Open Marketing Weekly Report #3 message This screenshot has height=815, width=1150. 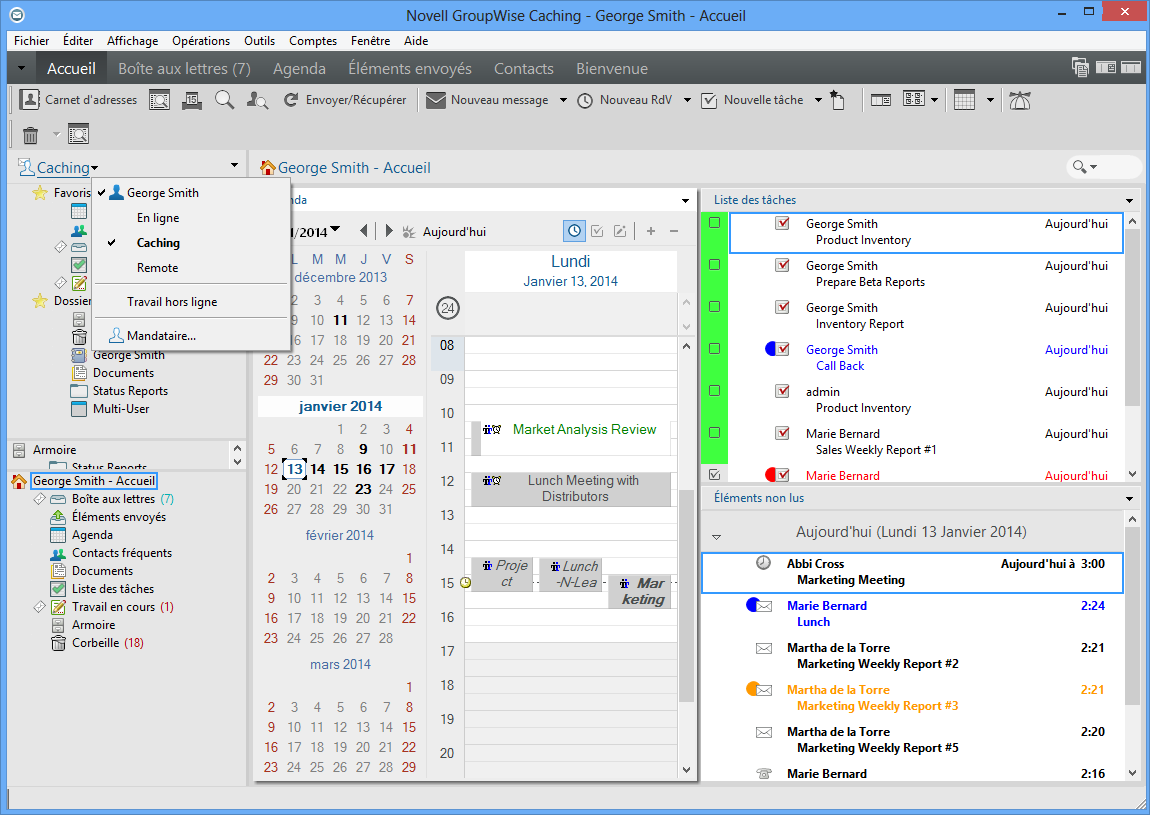(877, 706)
